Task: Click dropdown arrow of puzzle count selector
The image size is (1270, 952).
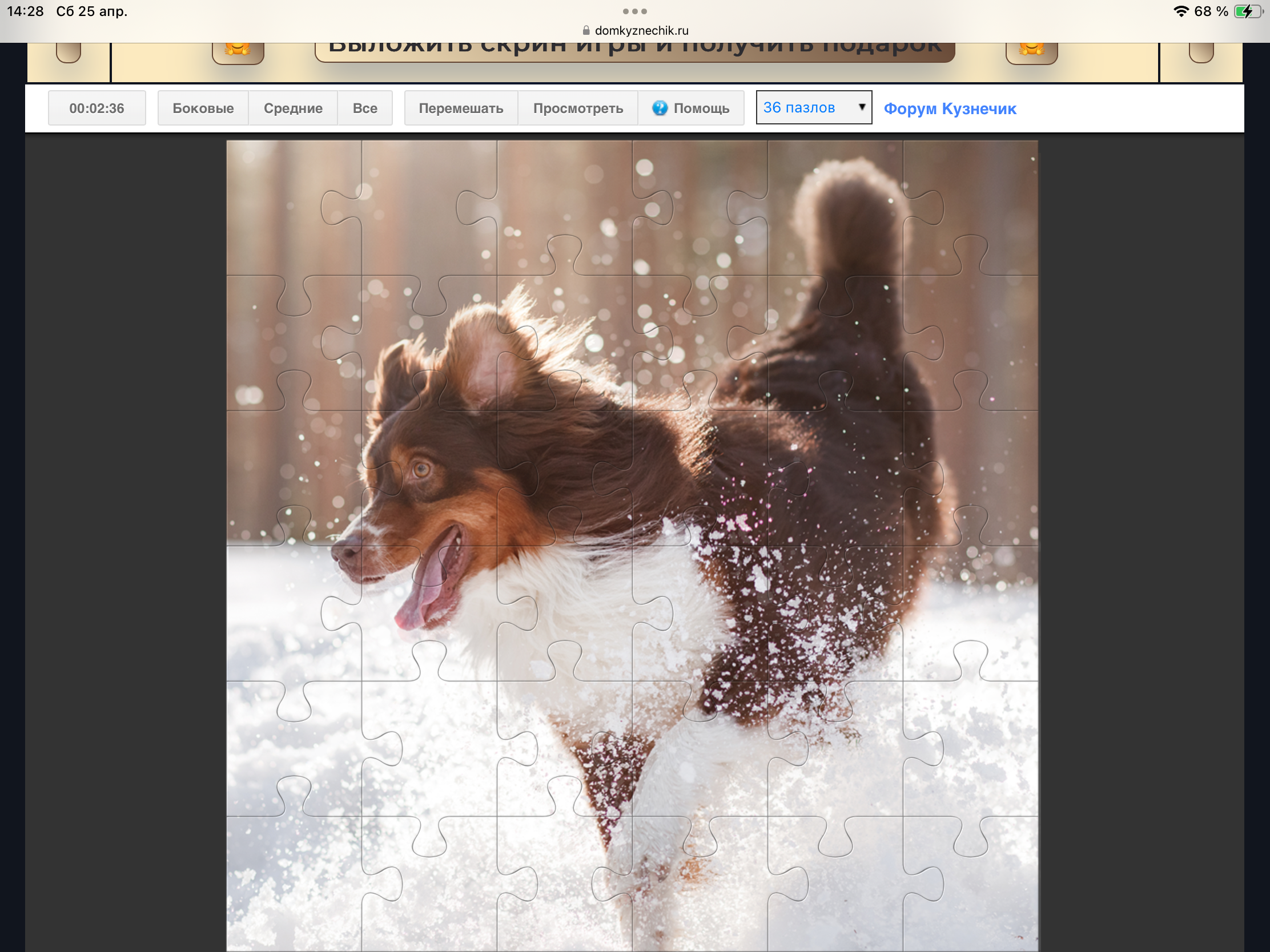Action: pos(861,107)
